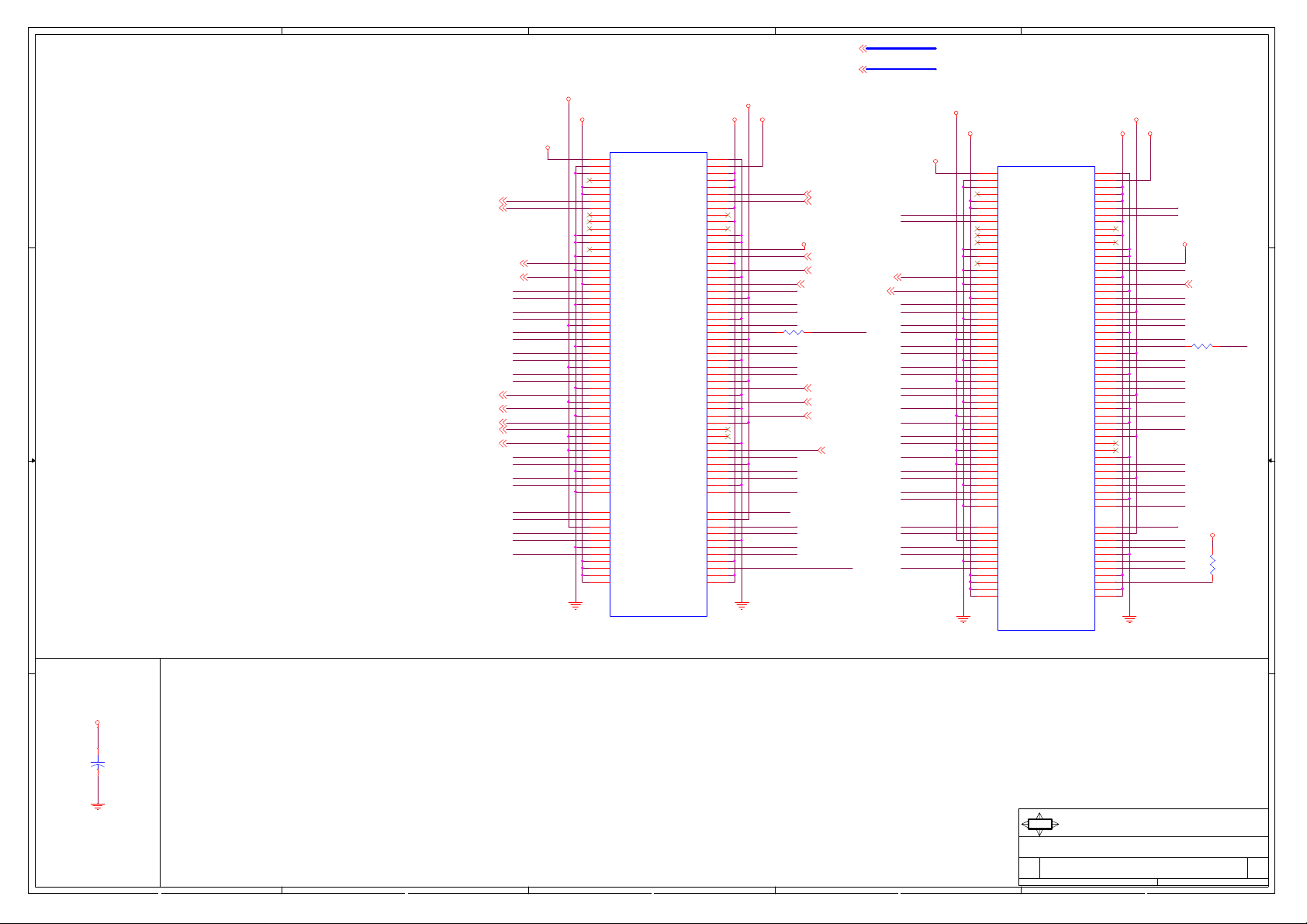Select the vertical resistor at the far right

pyautogui.click(x=1212, y=566)
